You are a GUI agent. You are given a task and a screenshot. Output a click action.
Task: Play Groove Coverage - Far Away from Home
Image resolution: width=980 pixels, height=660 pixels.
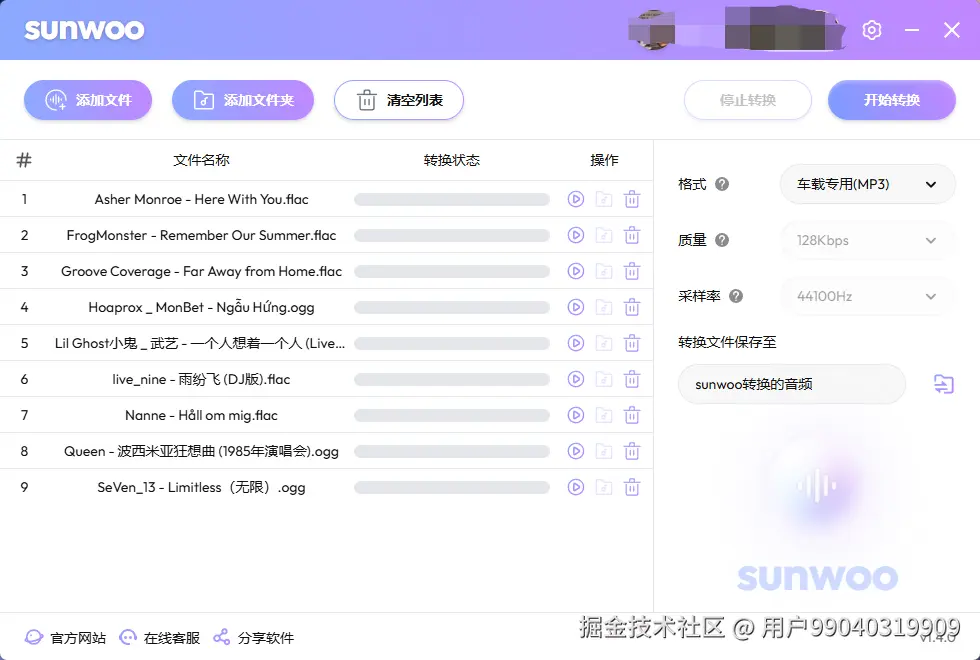point(576,271)
